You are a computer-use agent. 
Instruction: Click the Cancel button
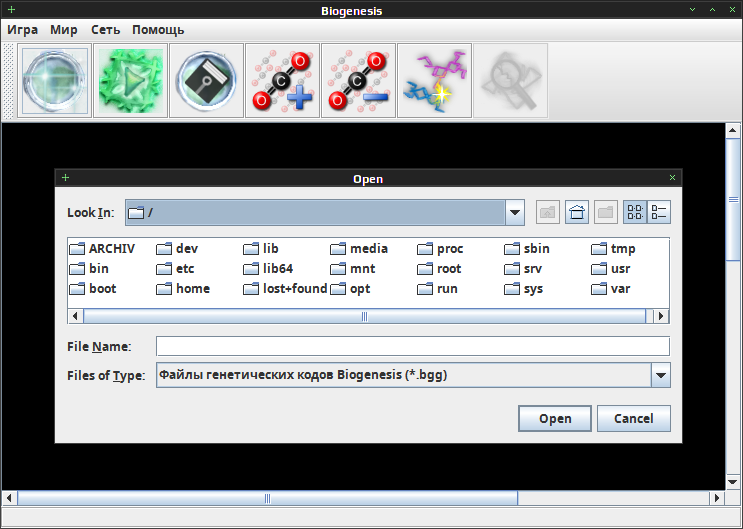[x=634, y=419]
